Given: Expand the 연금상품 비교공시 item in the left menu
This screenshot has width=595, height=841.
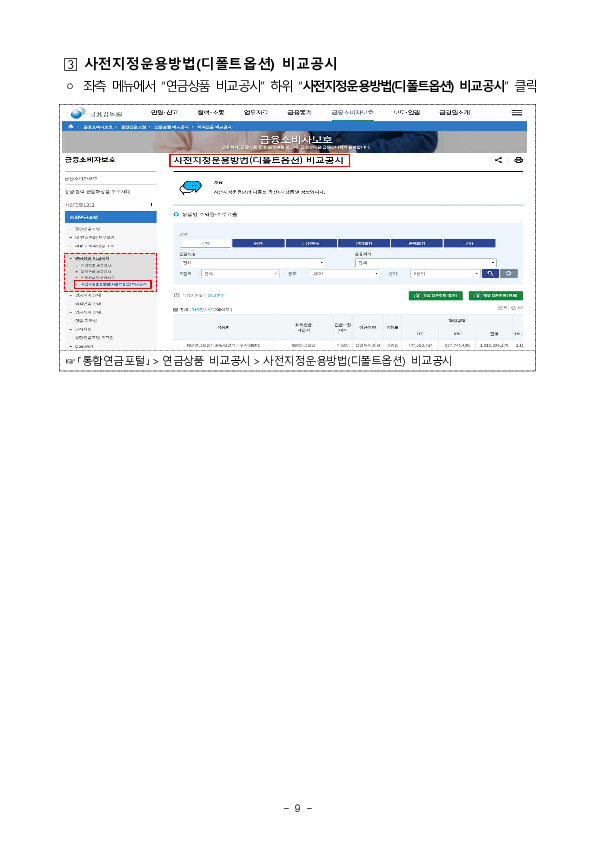Looking at the screenshot, I should click(x=90, y=259).
